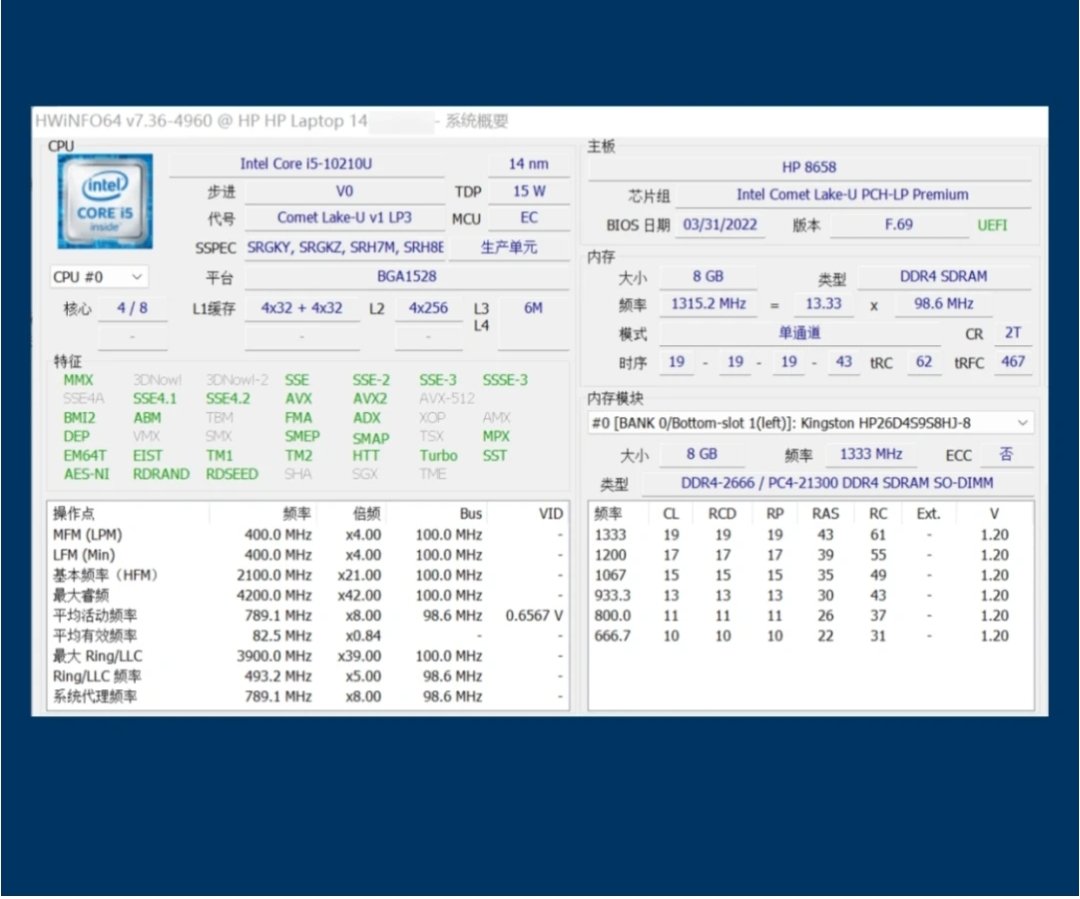This screenshot has height=899, width=1080.
Task: Click the BIOS date 03/31/2022 field
Action: point(720,225)
